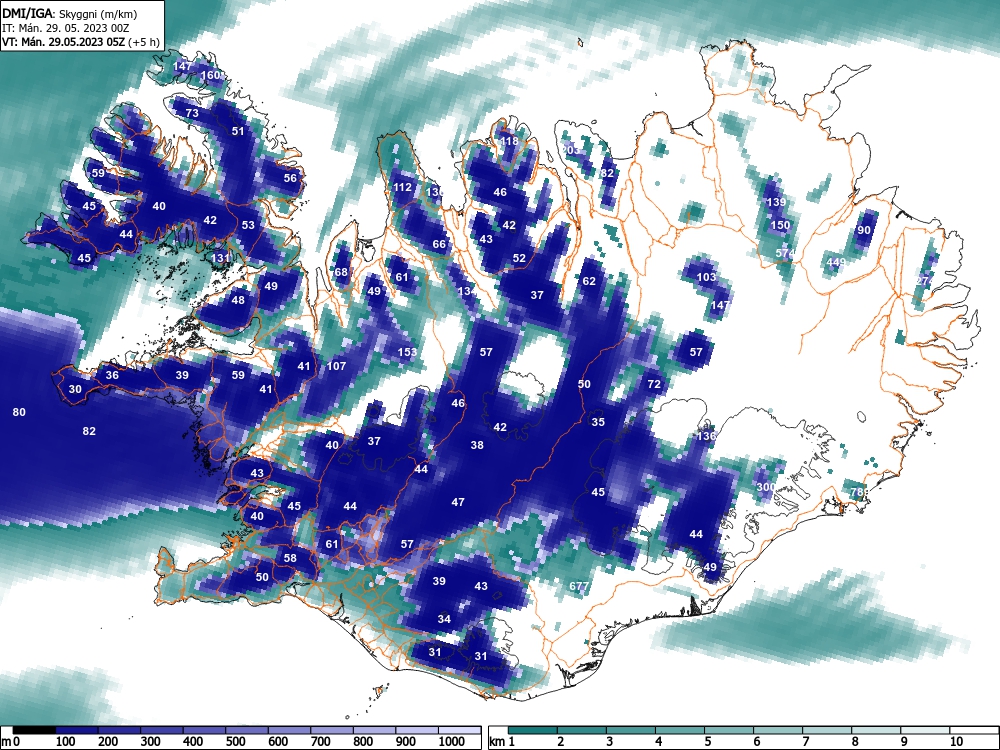The height and width of the screenshot is (750, 1000).
Task: Click the visibility value "80" over the ocean
Action: 19,413
